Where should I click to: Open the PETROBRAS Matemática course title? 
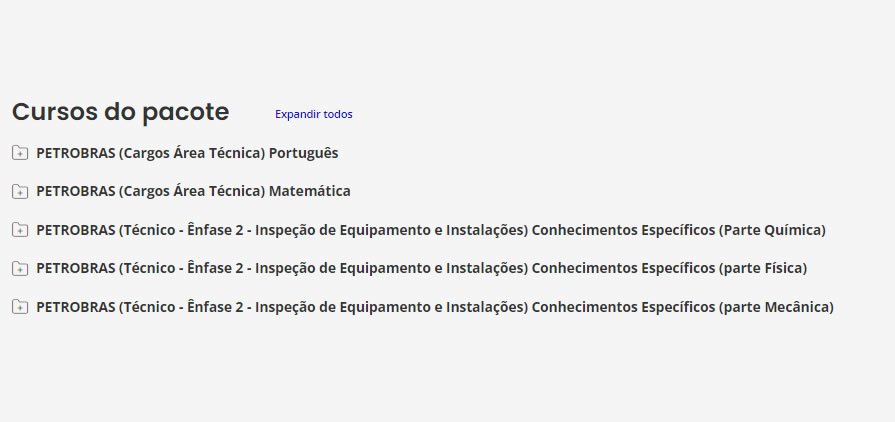pos(193,191)
